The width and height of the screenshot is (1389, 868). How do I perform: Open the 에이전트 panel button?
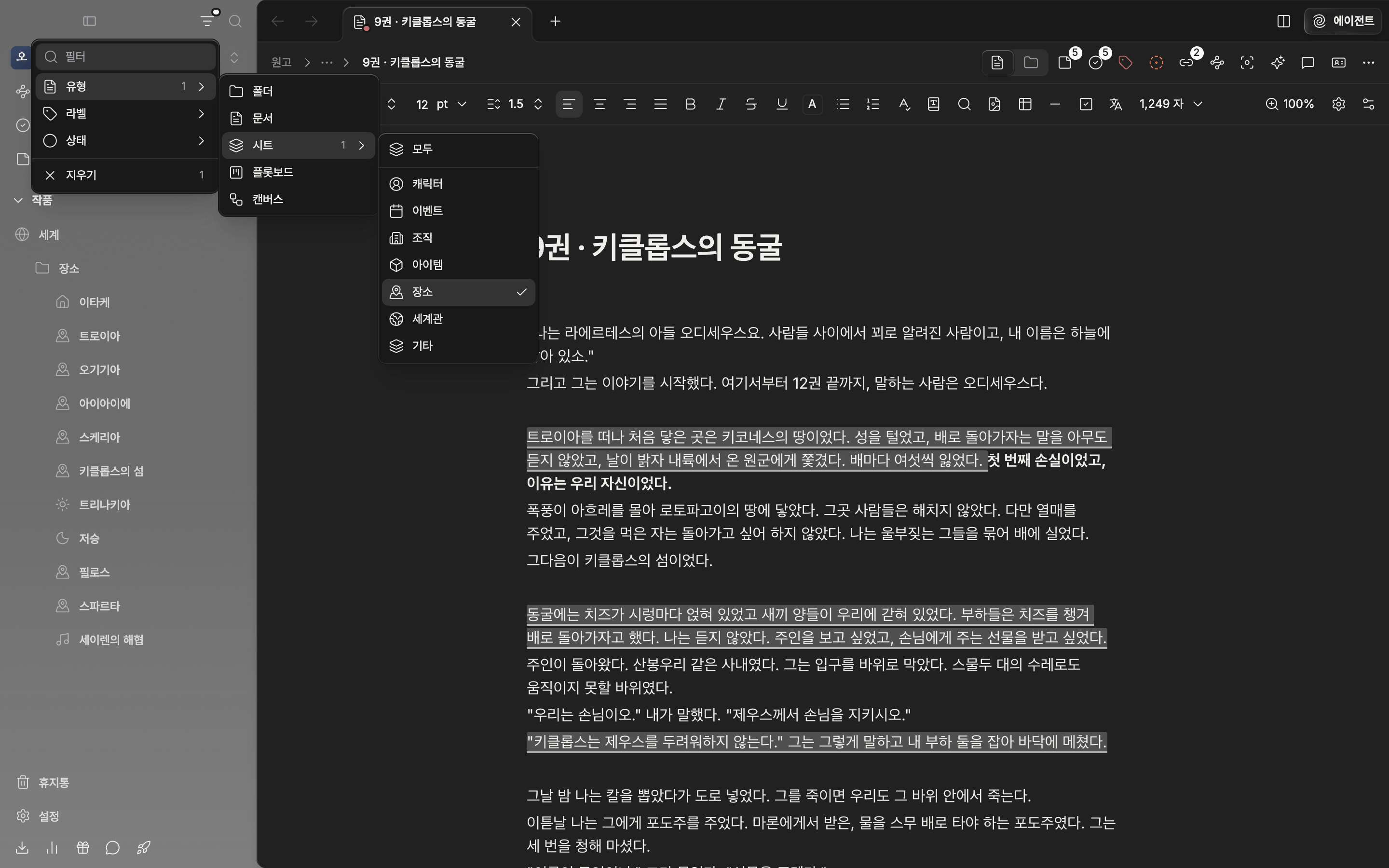coord(1343,21)
